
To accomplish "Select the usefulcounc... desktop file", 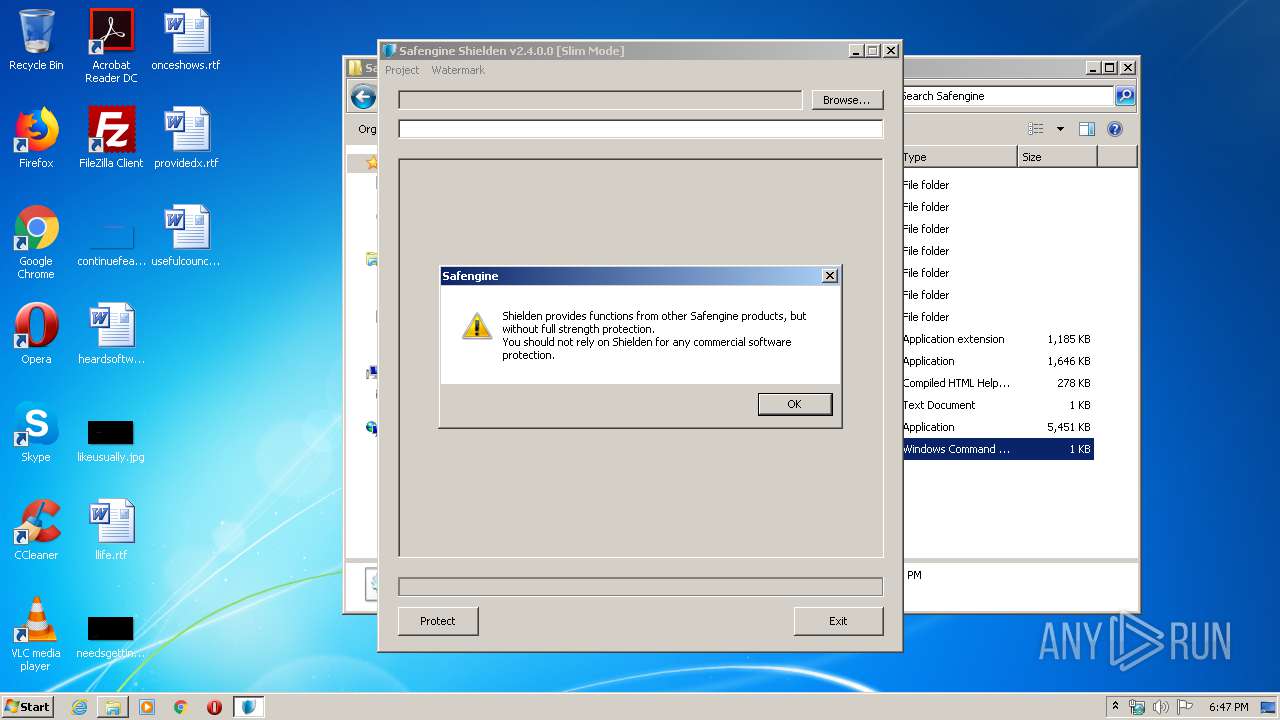I will point(186,236).
